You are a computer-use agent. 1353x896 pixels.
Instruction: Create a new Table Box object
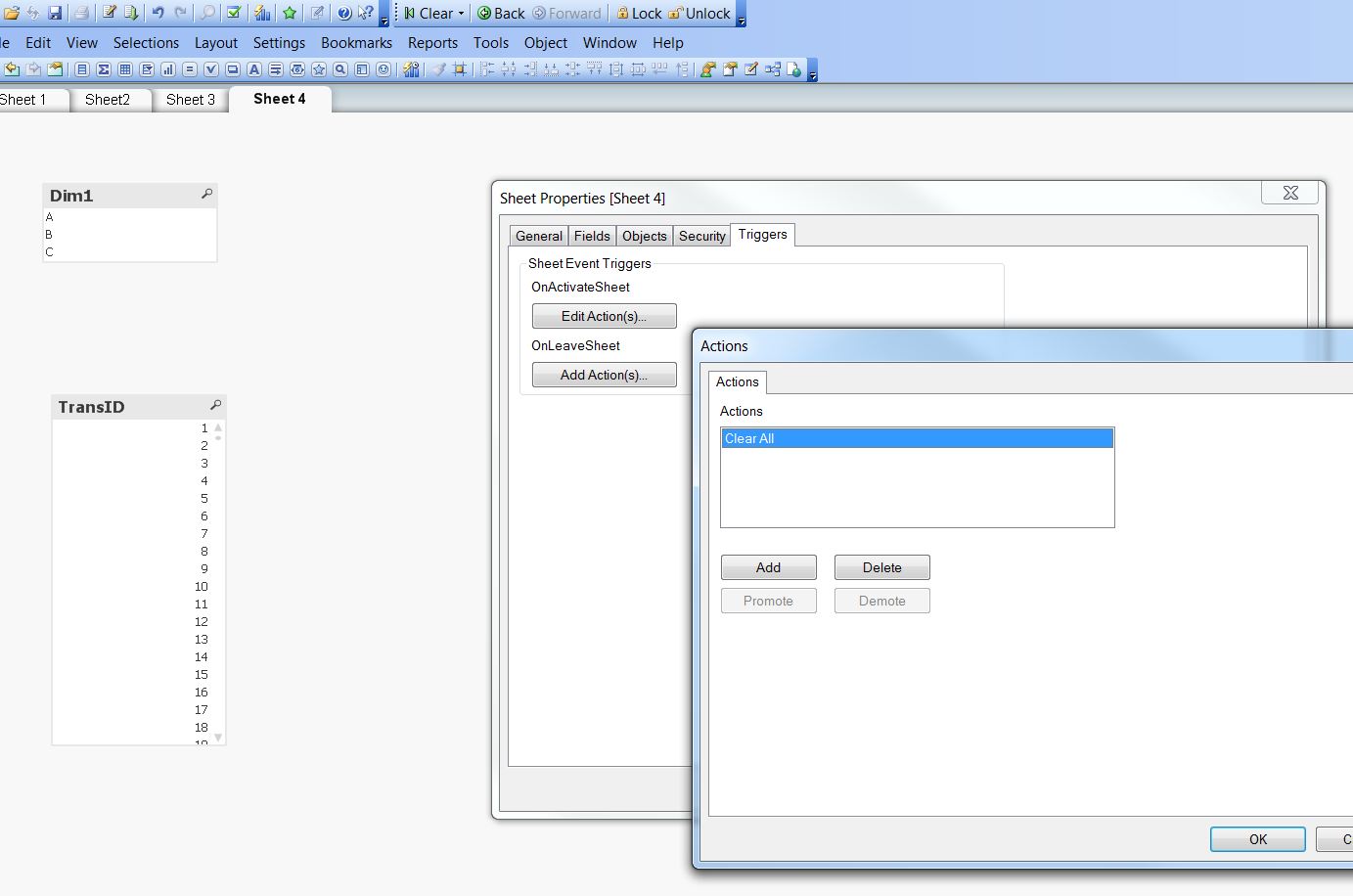125,69
